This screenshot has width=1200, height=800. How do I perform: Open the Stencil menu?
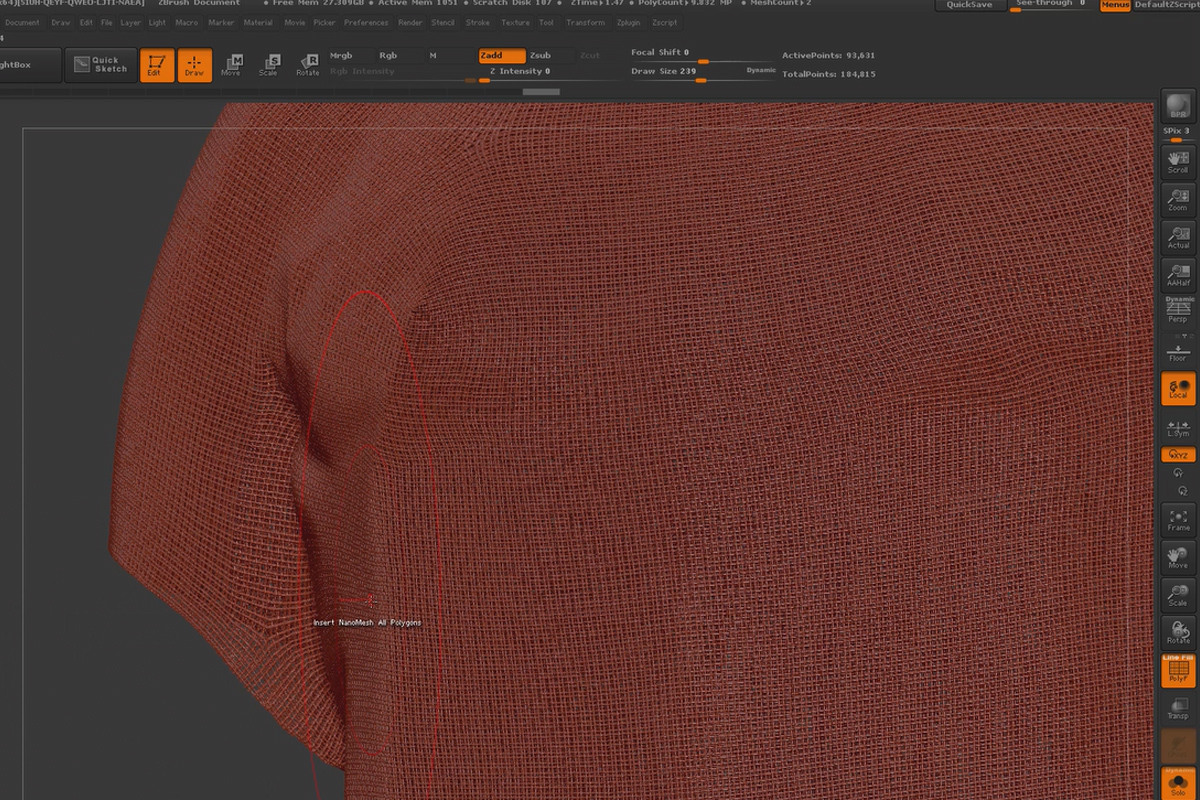pos(443,22)
